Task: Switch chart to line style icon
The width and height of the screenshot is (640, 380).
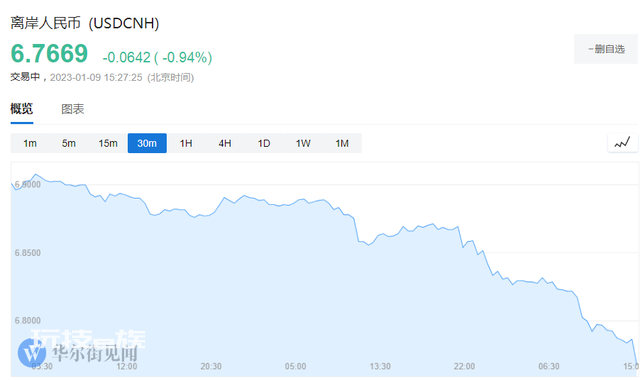Action: tap(622, 143)
